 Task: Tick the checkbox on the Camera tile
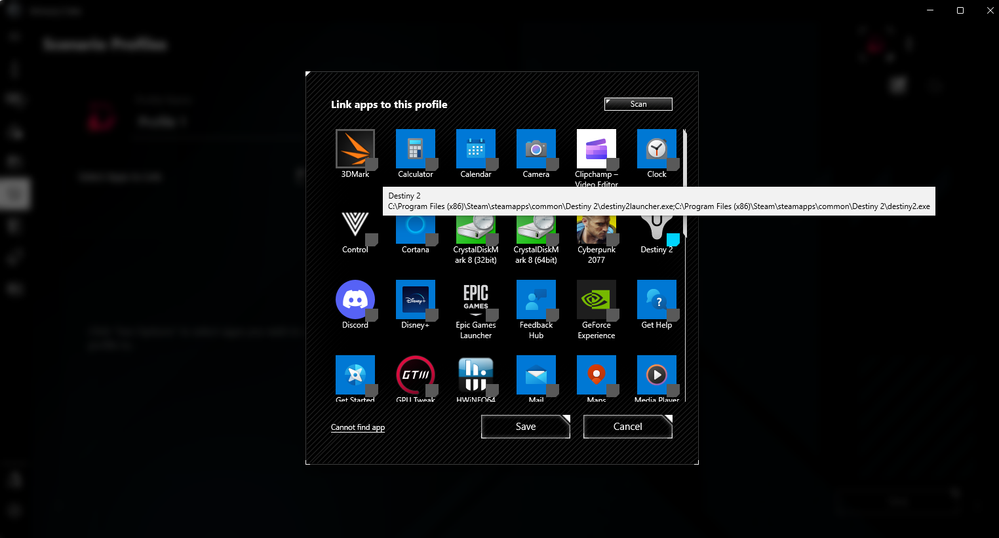click(x=552, y=164)
